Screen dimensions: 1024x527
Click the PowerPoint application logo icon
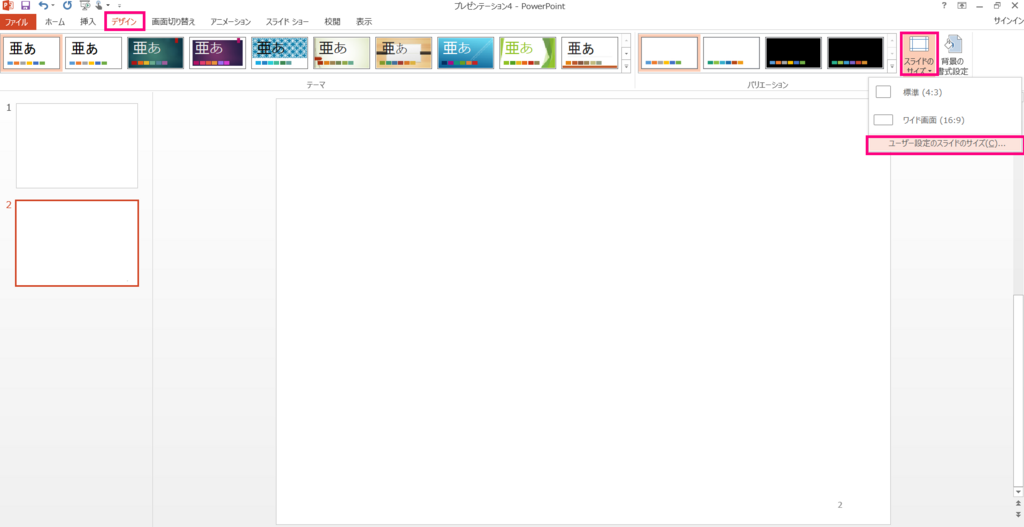[8, 6]
